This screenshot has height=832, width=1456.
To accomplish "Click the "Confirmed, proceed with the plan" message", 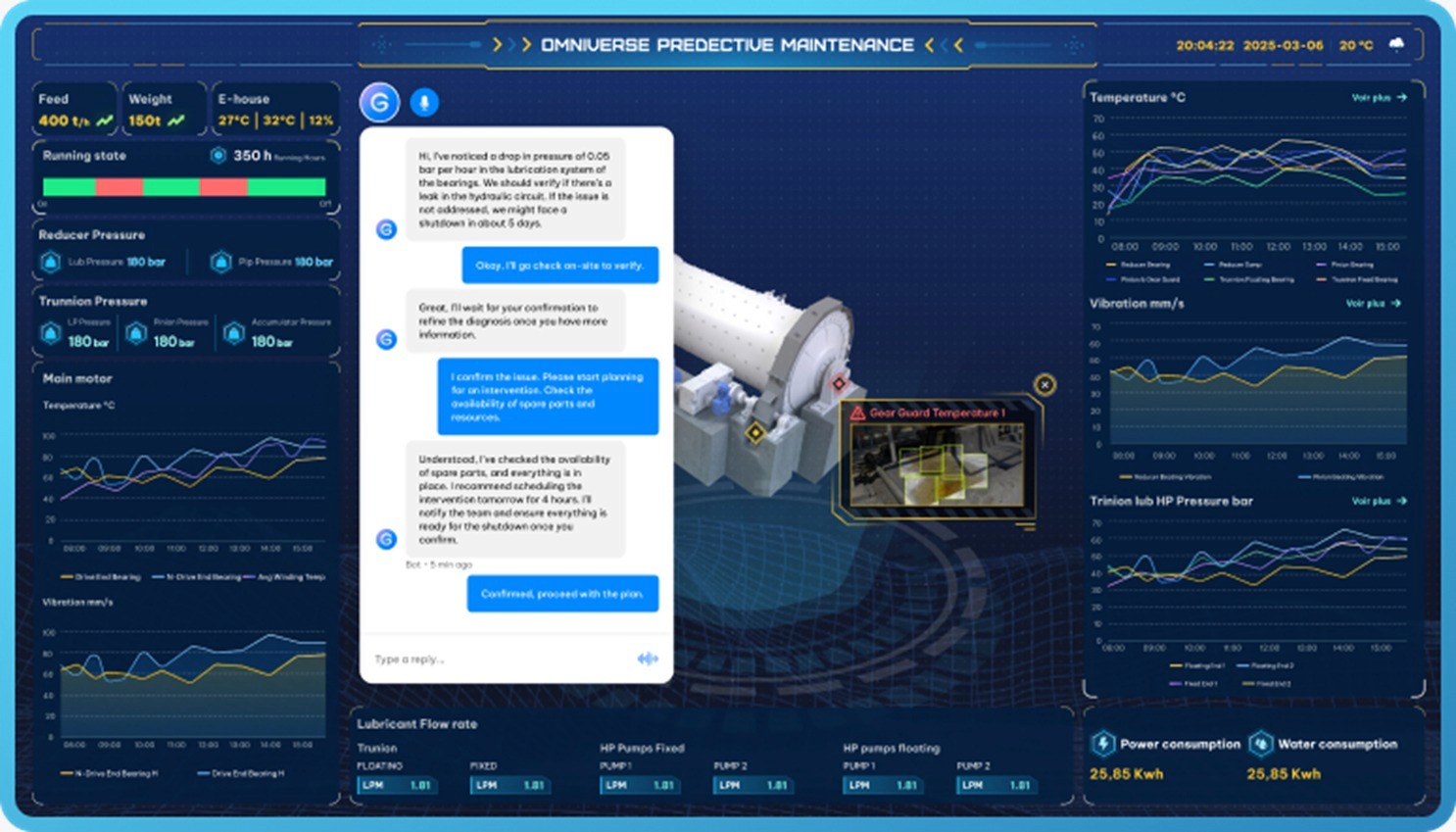I will [x=562, y=594].
